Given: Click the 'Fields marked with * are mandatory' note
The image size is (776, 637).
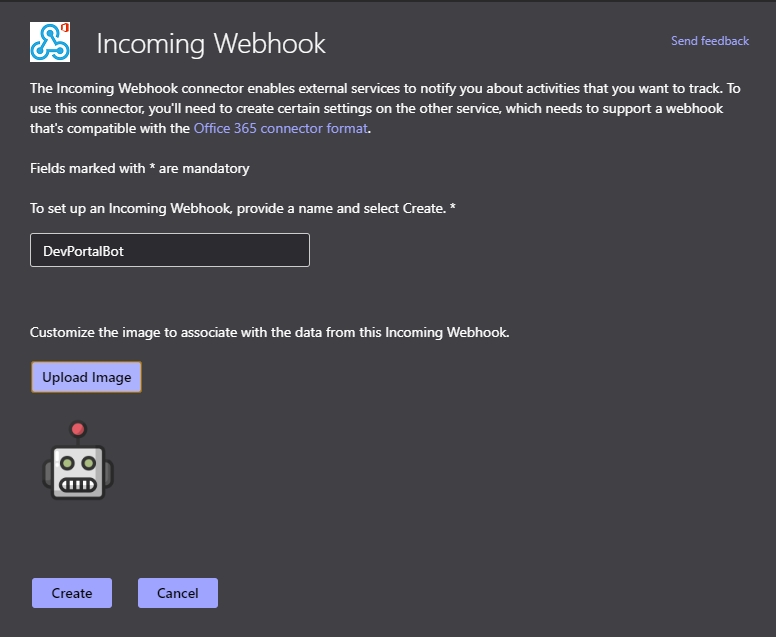Looking at the screenshot, I should (140, 168).
